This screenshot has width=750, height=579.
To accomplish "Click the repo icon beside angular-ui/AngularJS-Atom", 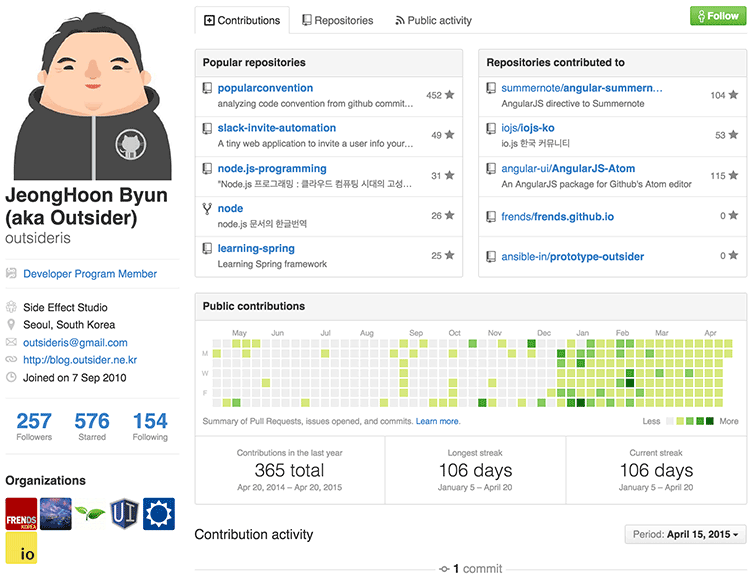I will [491, 168].
